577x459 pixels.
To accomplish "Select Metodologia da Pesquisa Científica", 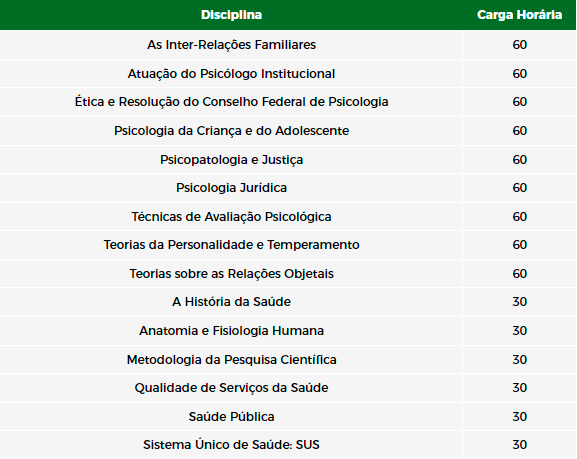I will pyautogui.click(x=231, y=360).
